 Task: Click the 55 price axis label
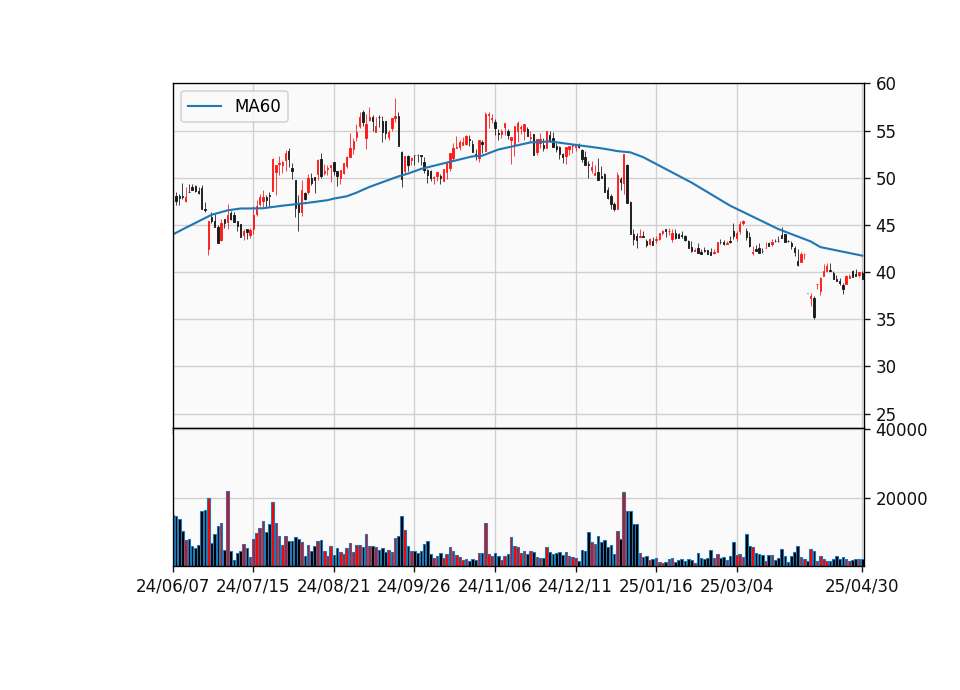(885, 132)
